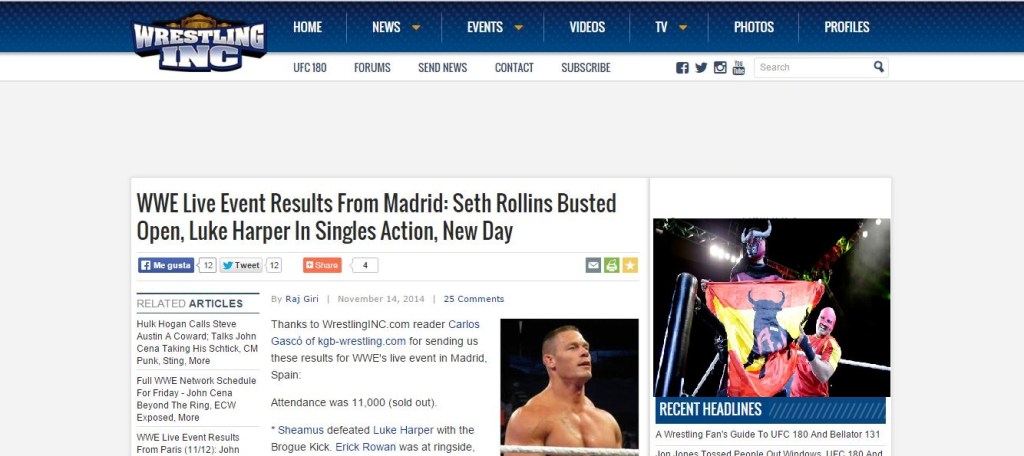Open the YouTube icon in header
Image resolution: width=1024 pixels, height=456 pixels.
[739, 68]
